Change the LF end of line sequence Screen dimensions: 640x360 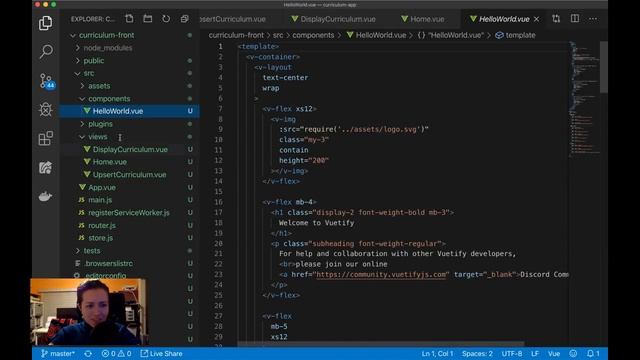click(x=535, y=354)
